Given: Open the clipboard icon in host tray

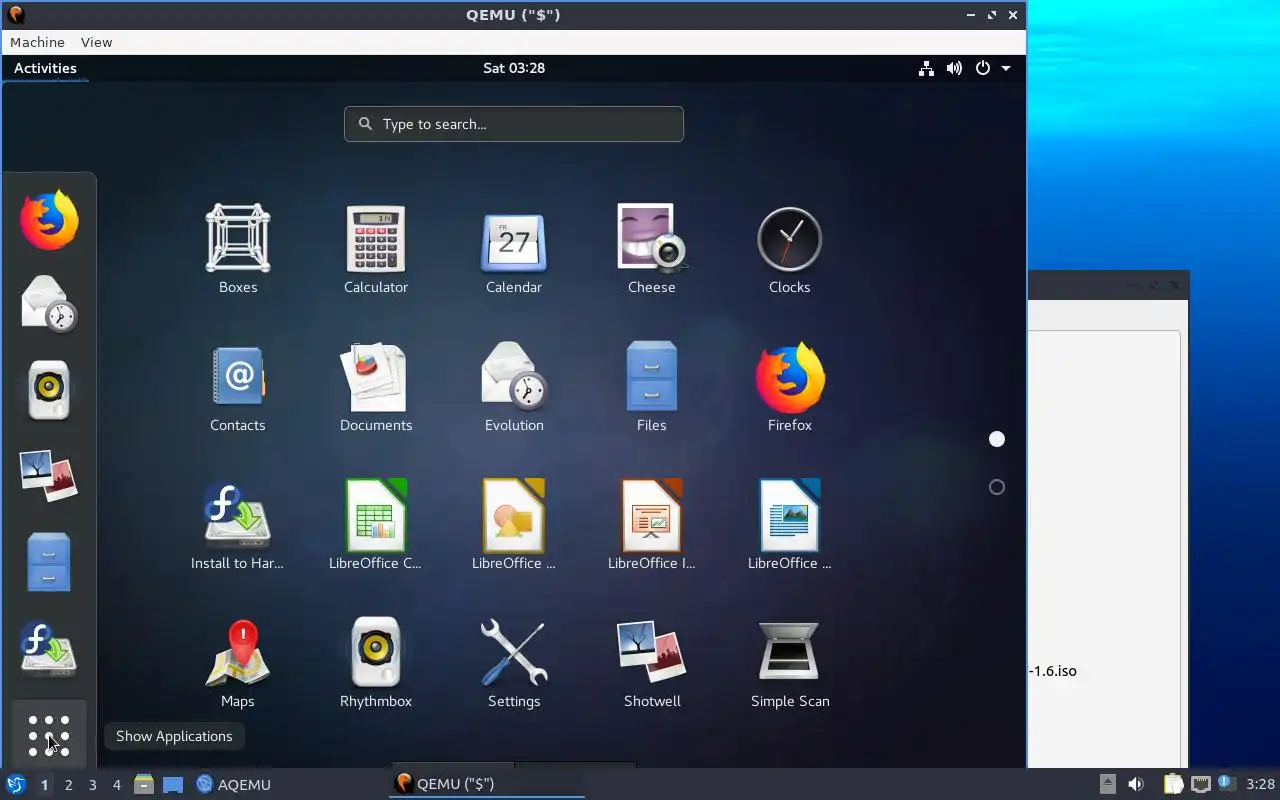Looking at the screenshot, I should point(1173,784).
